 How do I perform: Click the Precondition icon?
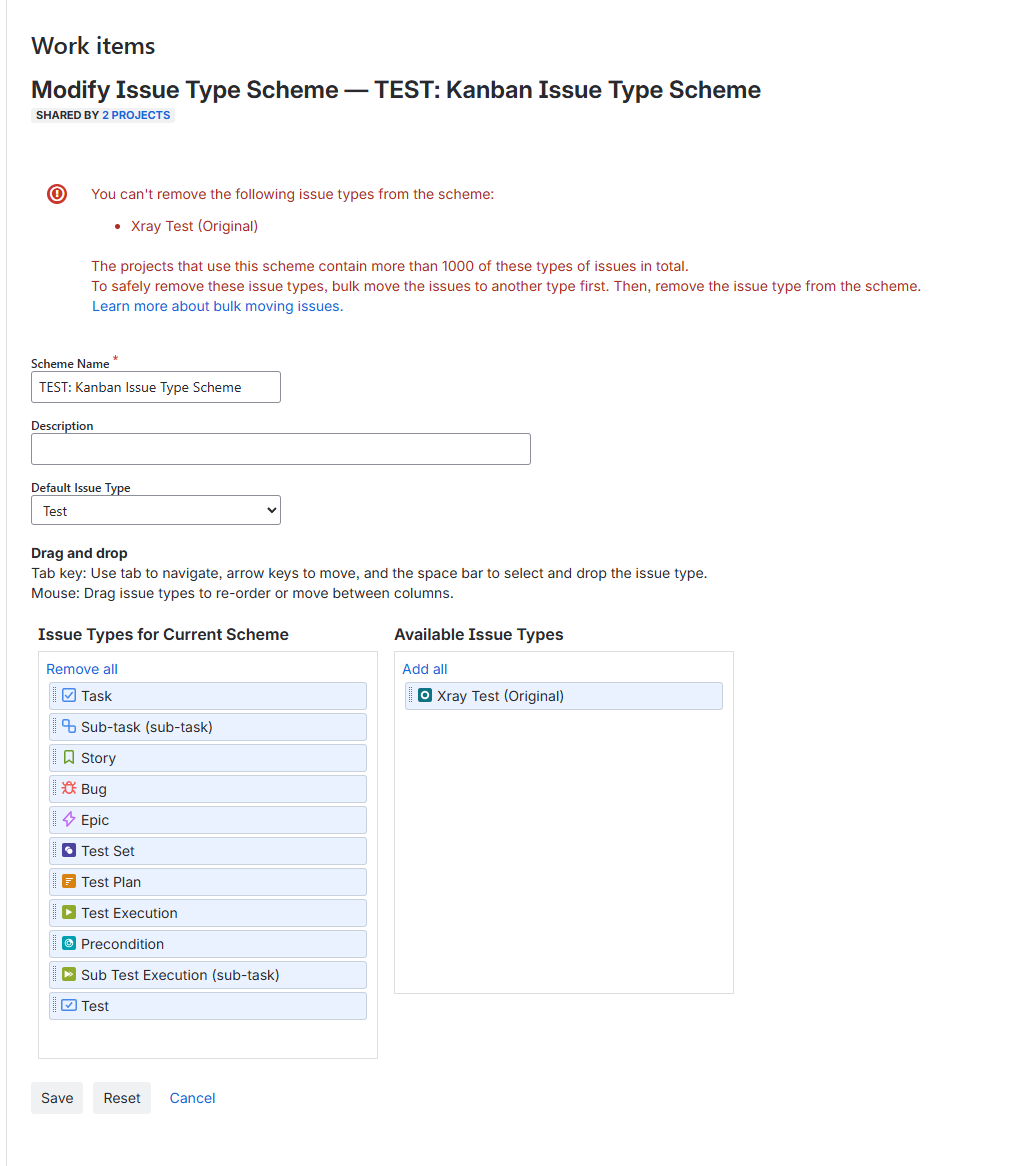click(69, 943)
